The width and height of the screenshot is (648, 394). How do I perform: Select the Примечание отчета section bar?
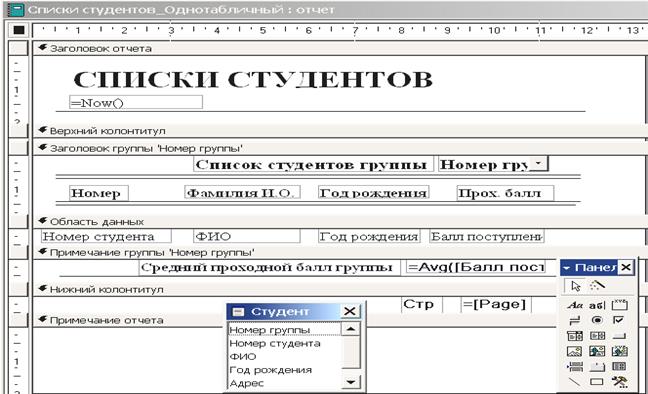coord(129,320)
